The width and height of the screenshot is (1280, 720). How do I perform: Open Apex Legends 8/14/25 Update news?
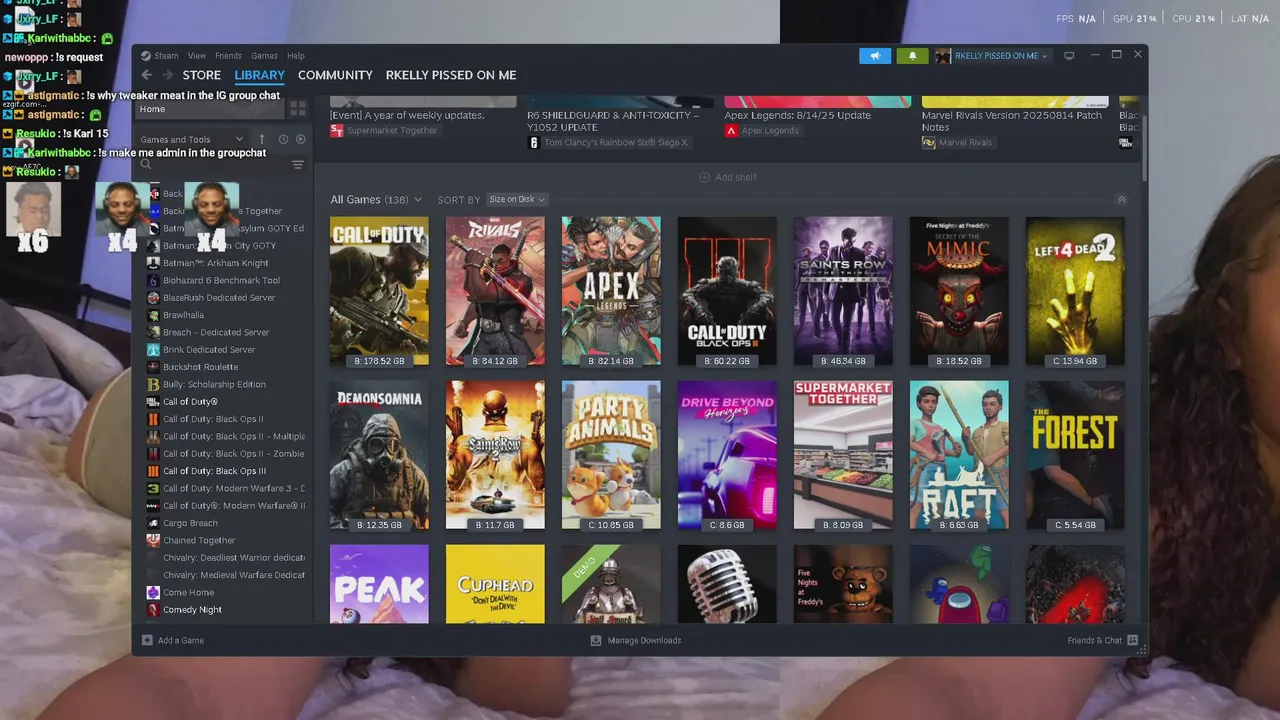[797, 115]
